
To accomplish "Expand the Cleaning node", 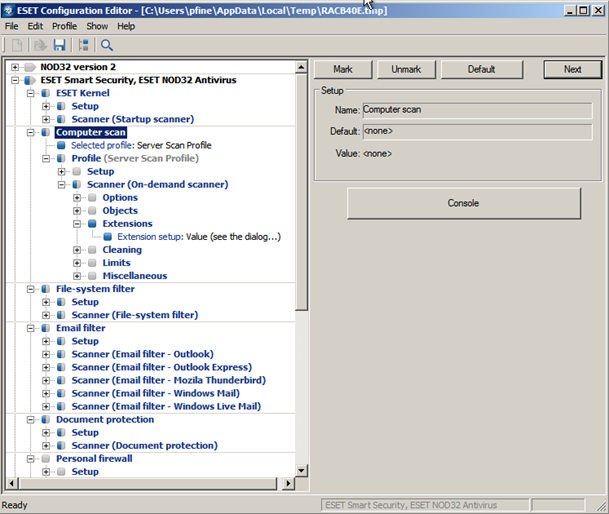I will tap(77, 250).
